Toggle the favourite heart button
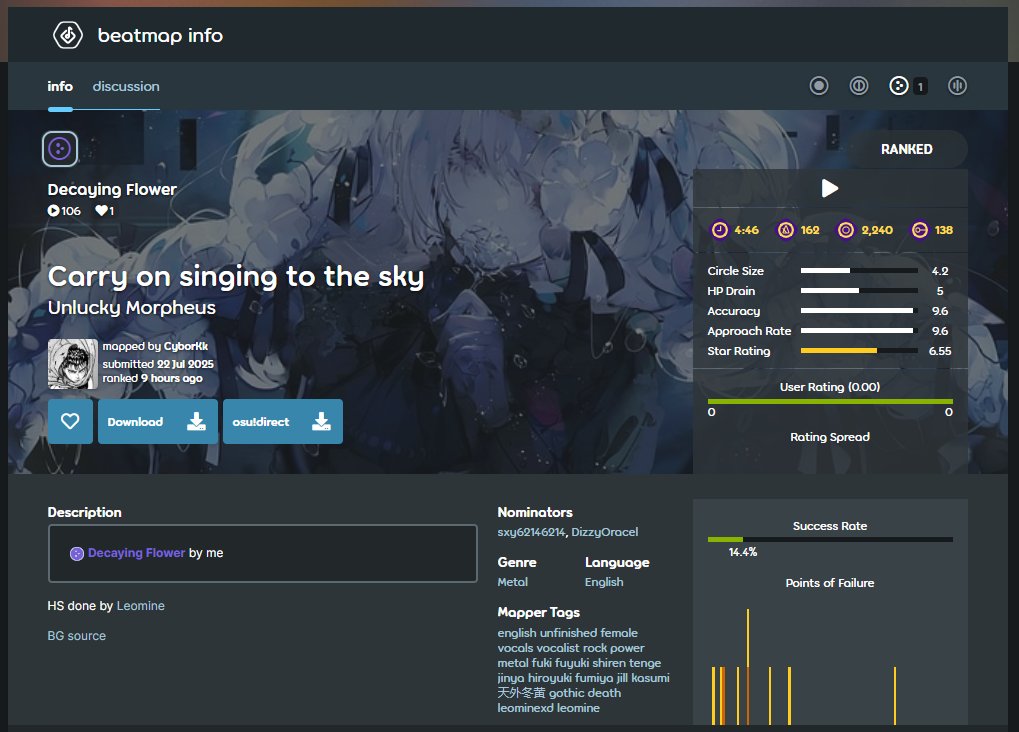Viewport: 1019px width, 732px height. coord(70,421)
